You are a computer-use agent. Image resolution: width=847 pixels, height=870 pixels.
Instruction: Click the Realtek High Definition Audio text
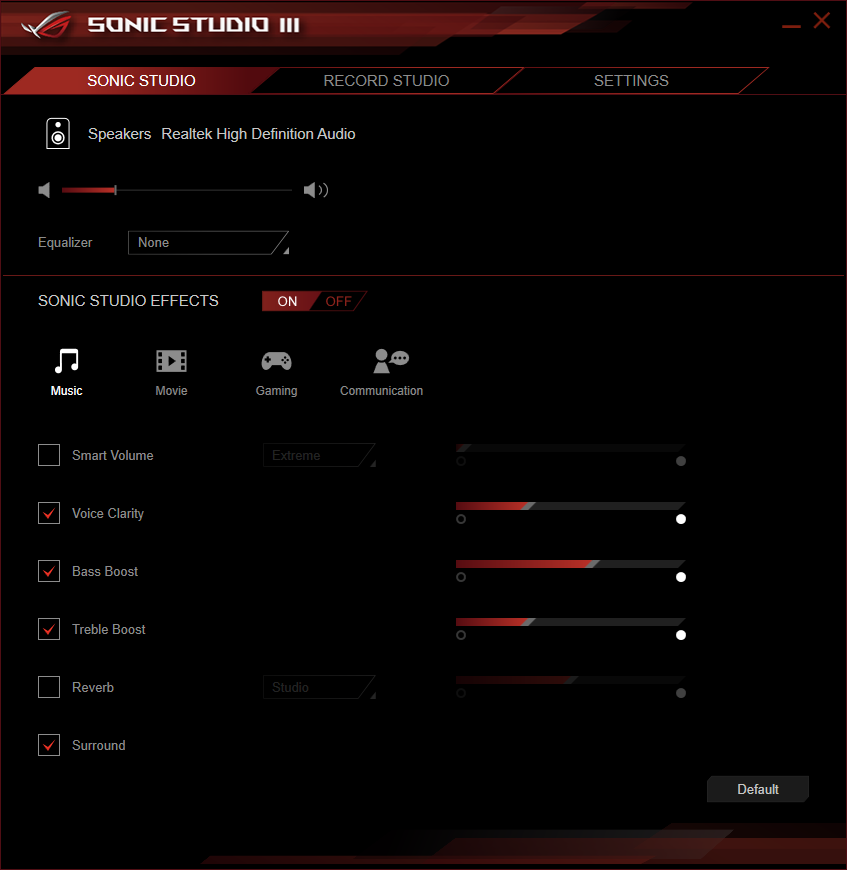click(258, 134)
